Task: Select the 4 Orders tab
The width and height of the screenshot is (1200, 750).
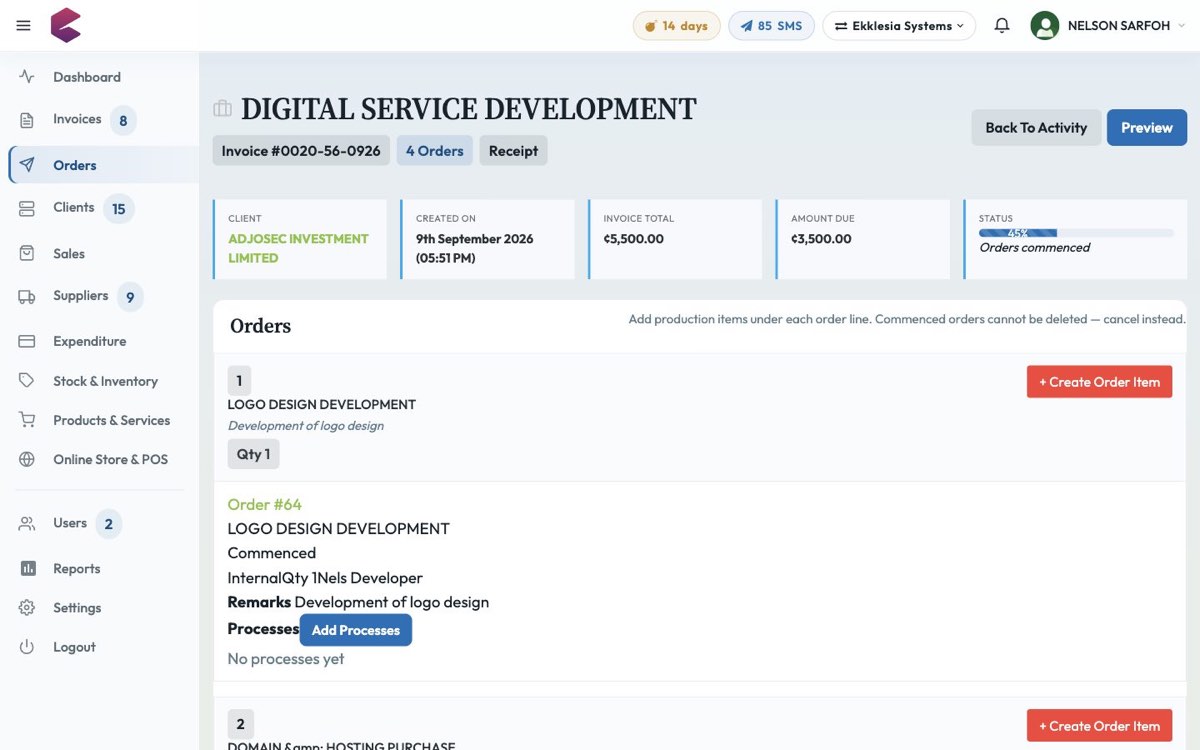Action: (435, 151)
